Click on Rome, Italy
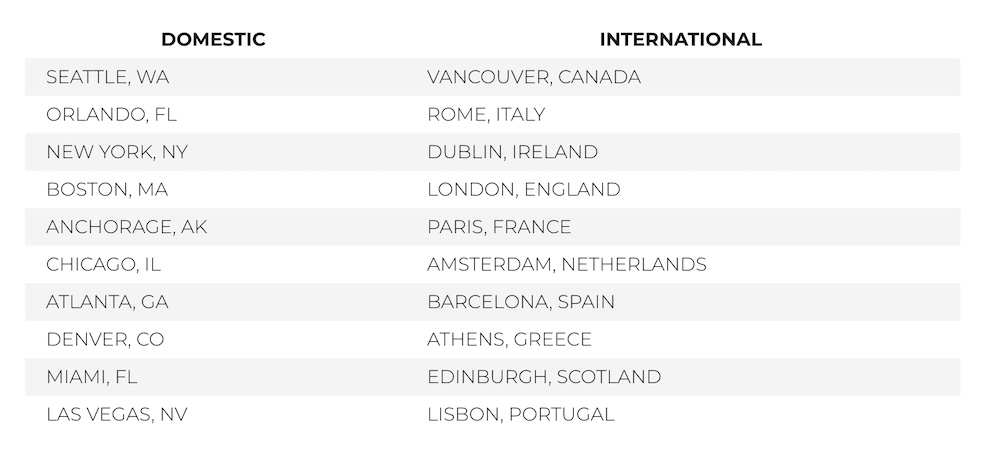Image resolution: width=1000 pixels, height=454 pixels. click(486, 115)
